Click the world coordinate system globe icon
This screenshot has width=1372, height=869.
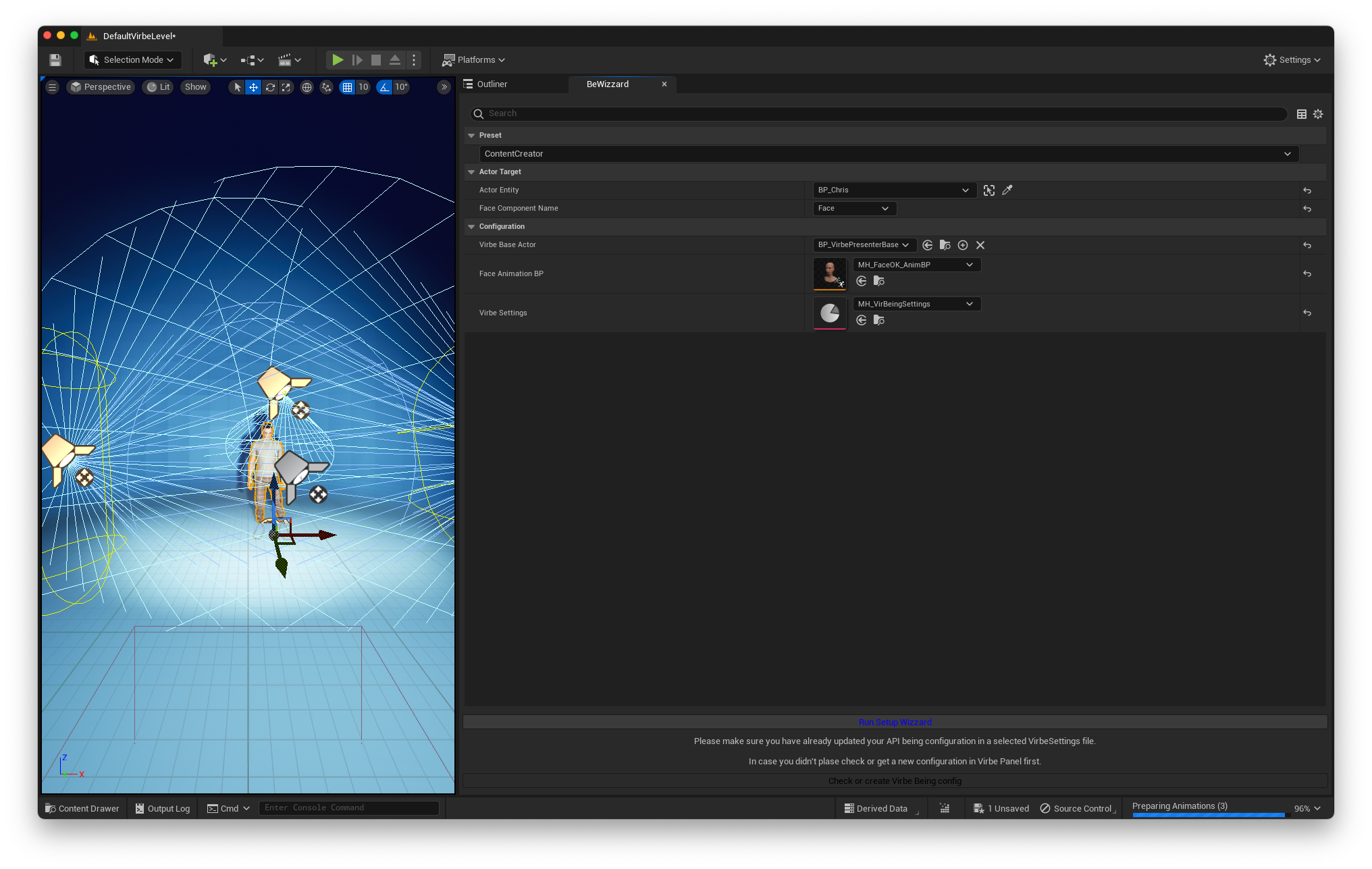point(307,87)
